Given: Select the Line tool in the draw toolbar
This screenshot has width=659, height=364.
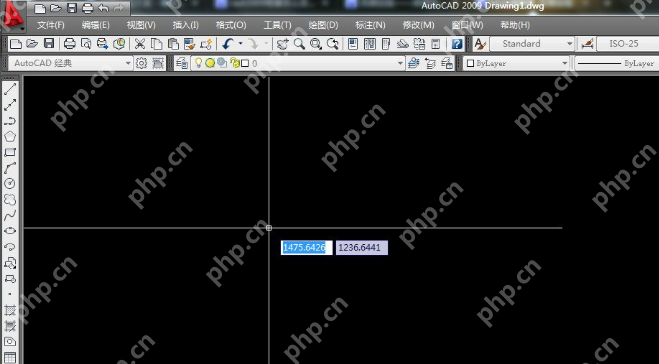Looking at the screenshot, I should [10, 89].
